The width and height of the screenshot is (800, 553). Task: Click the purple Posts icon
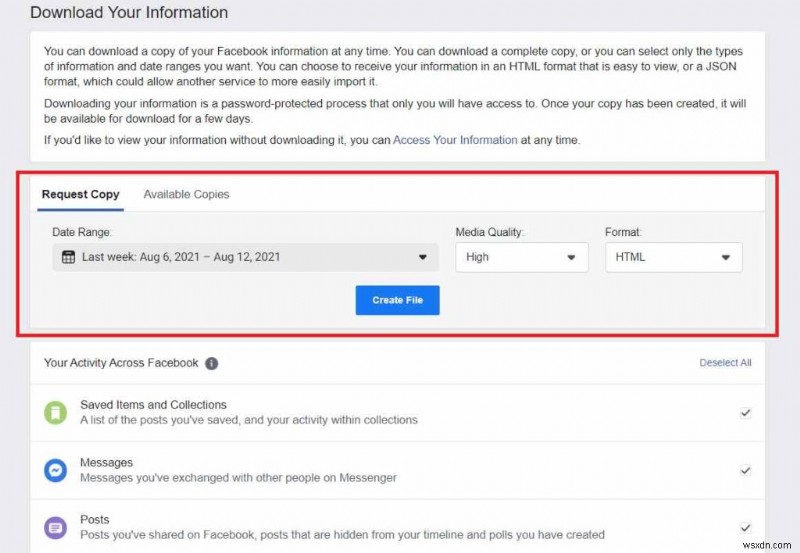(x=55, y=527)
